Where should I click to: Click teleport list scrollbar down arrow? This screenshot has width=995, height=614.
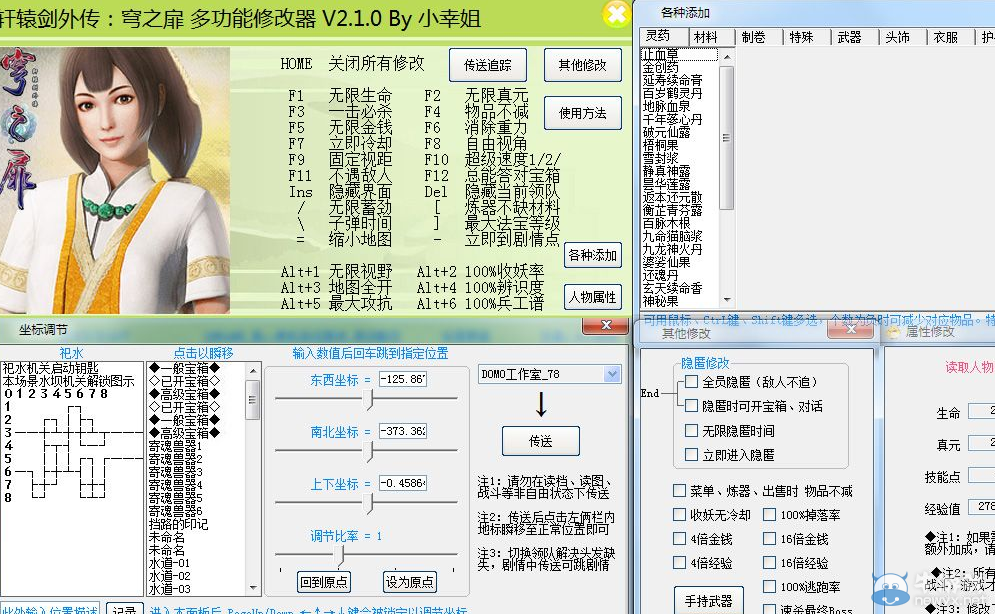click(x=253, y=588)
